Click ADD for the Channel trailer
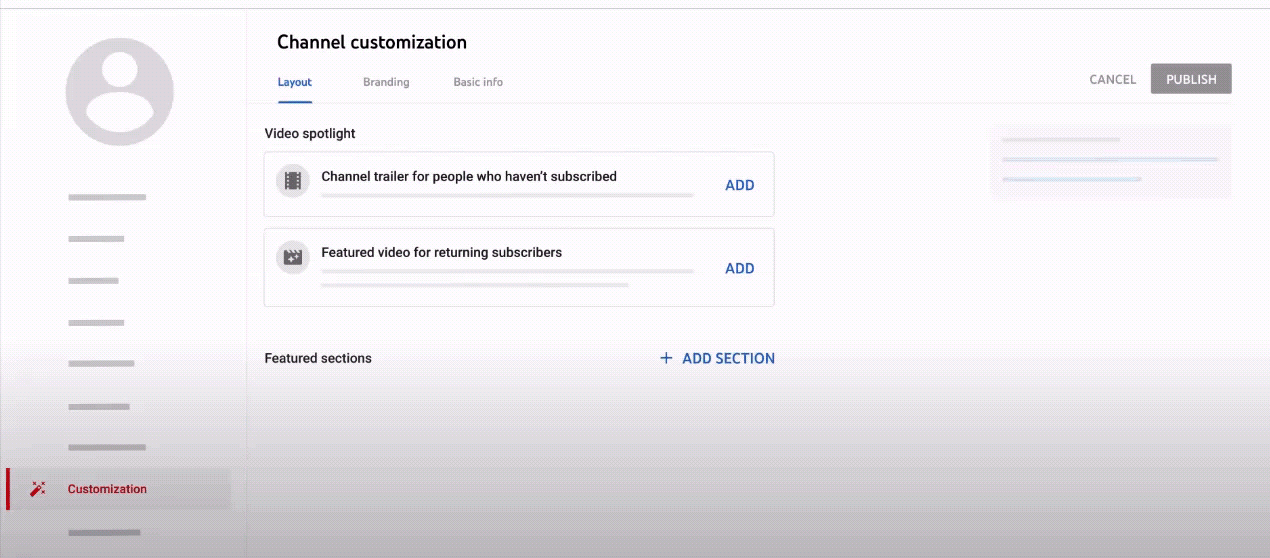Screen dimensions: 1270x558 coord(739,185)
